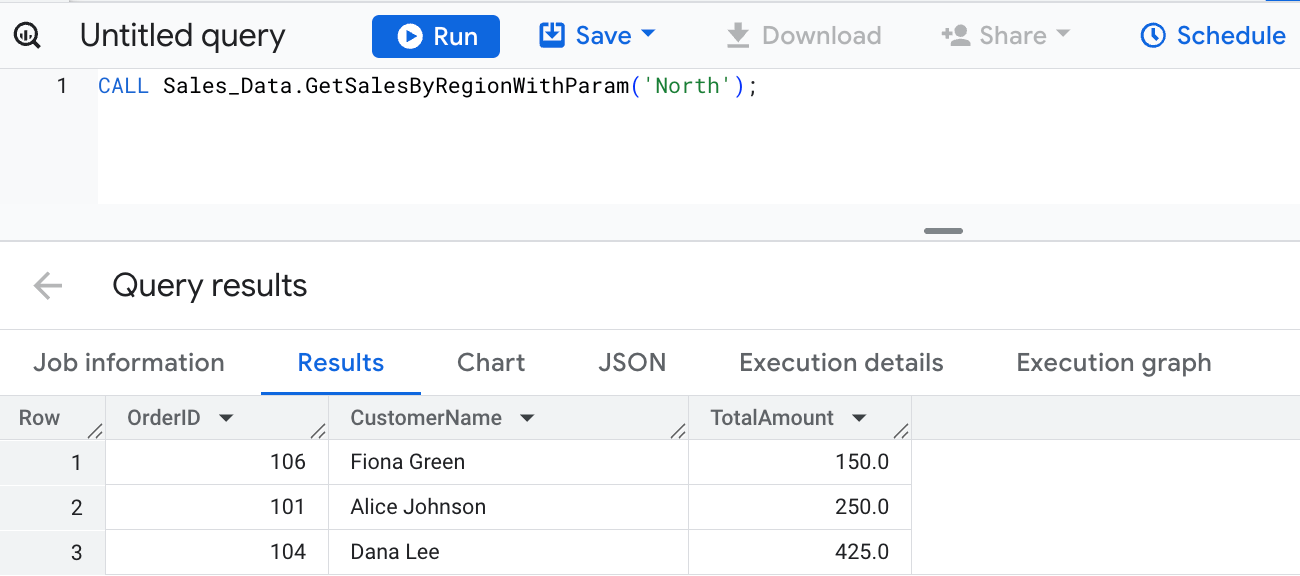Click the 150.0 amount cell

[800, 462]
